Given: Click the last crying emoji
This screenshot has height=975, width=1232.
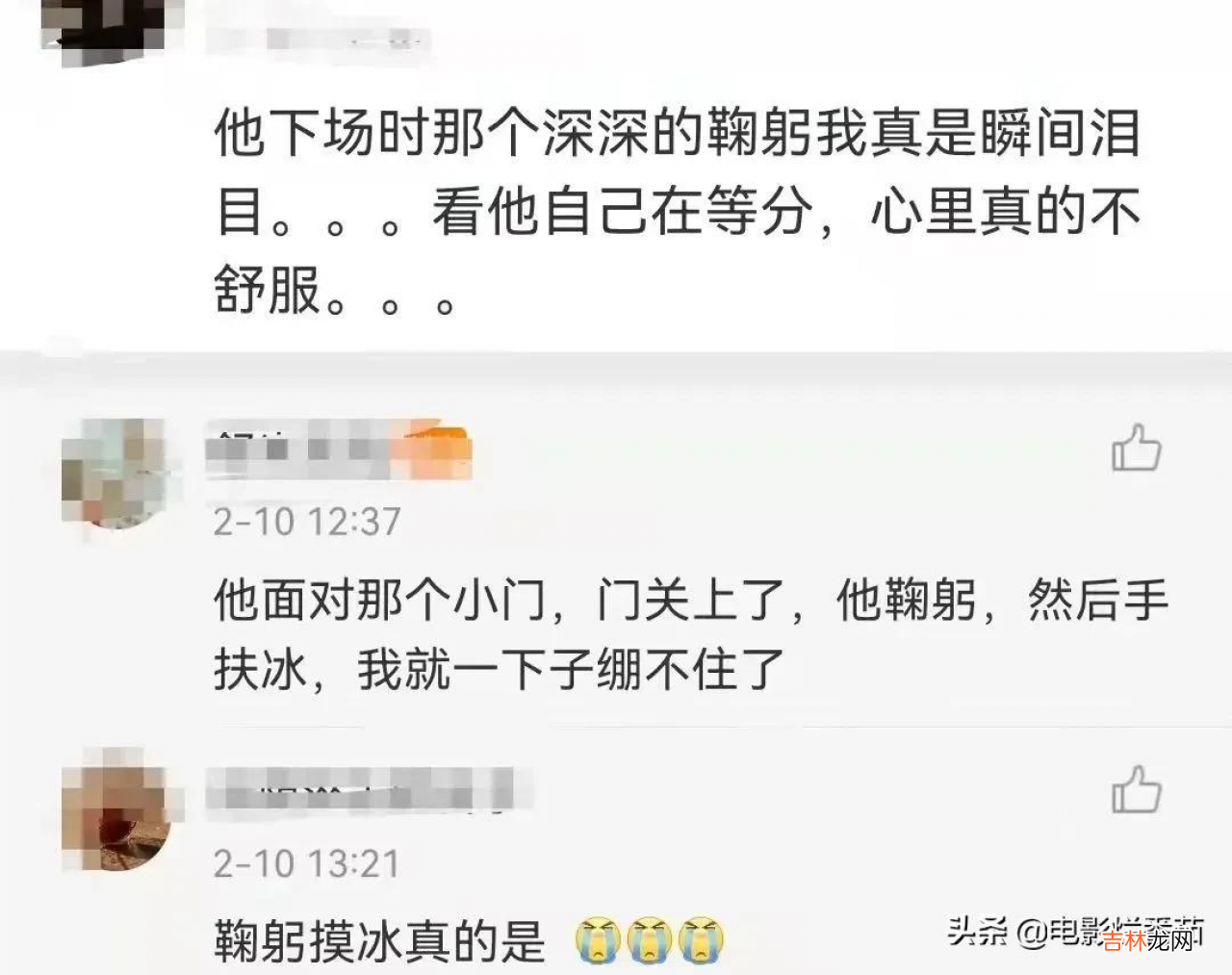Looking at the screenshot, I should click(x=702, y=940).
